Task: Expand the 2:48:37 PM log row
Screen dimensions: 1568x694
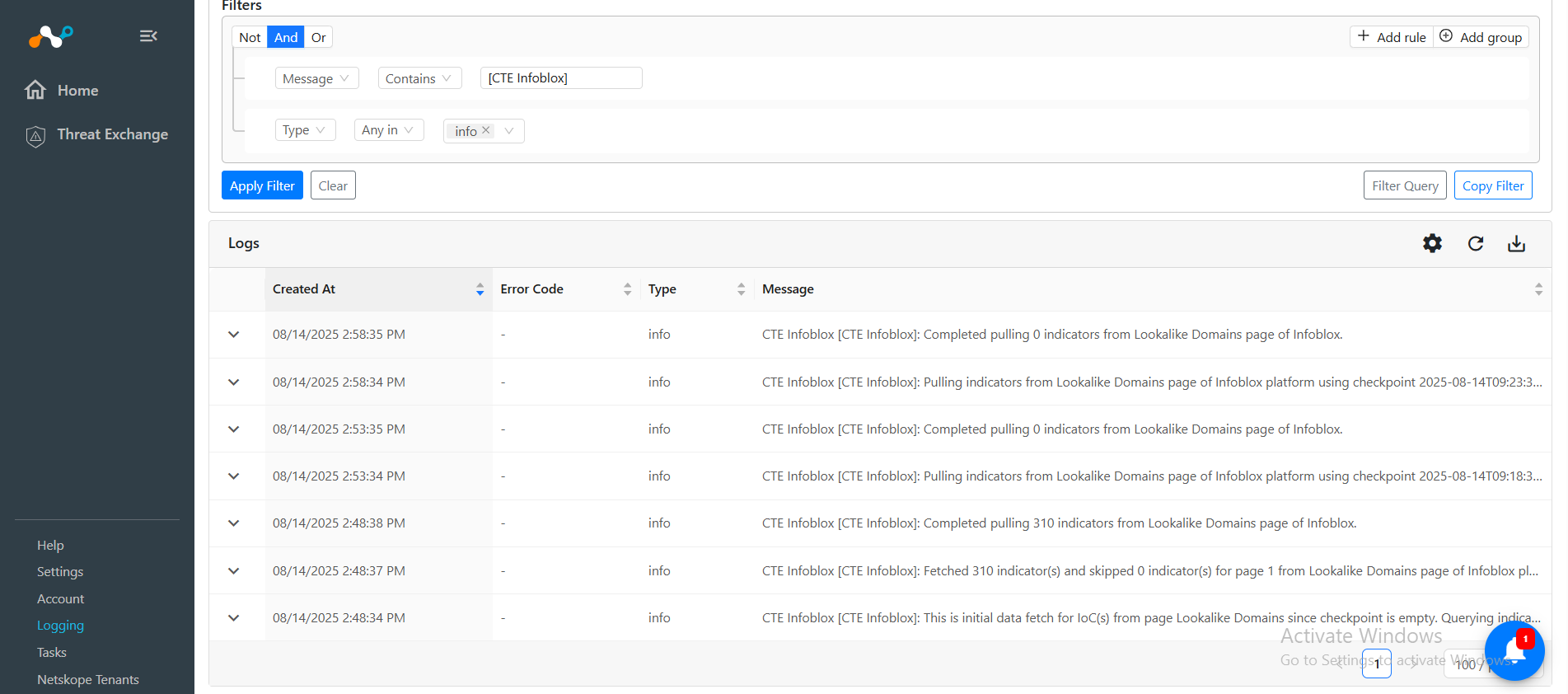Action: [x=234, y=571]
